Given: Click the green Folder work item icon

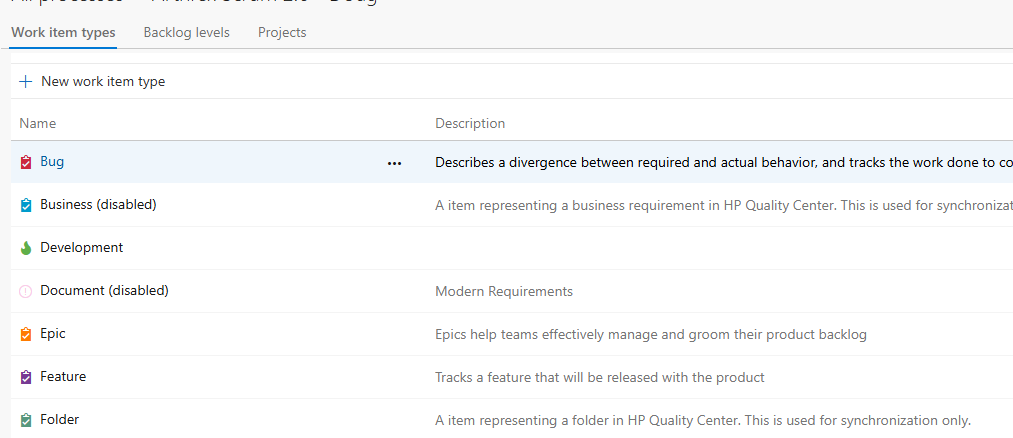Looking at the screenshot, I should (26, 420).
